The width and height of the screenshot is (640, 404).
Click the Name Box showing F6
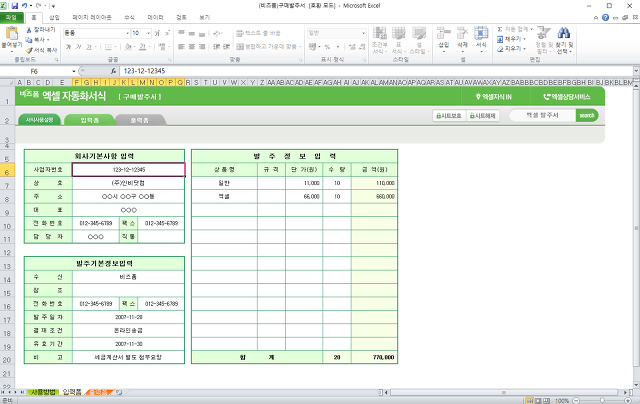[x=35, y=71]
